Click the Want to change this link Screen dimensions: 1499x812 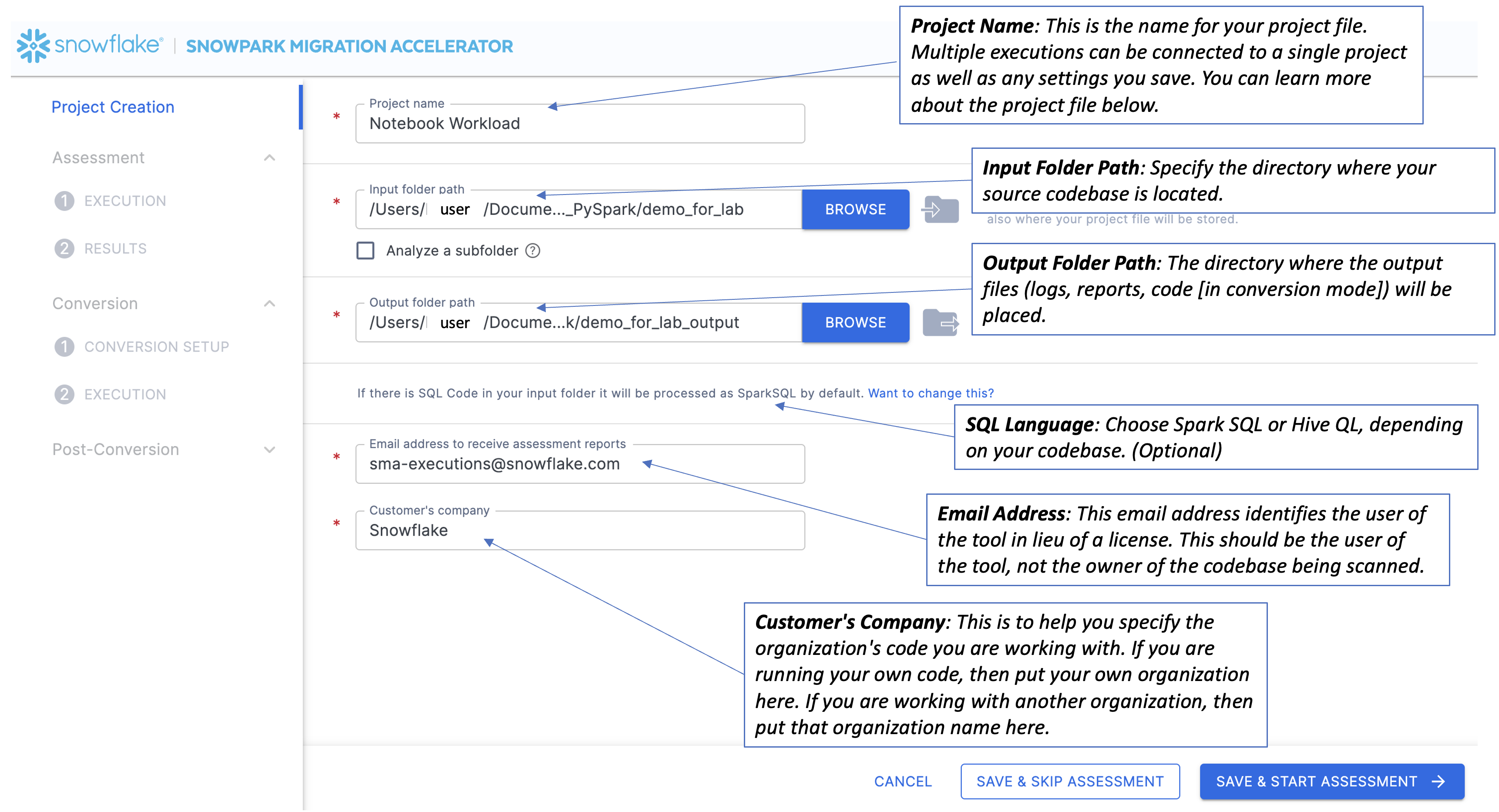coord(930,393)
